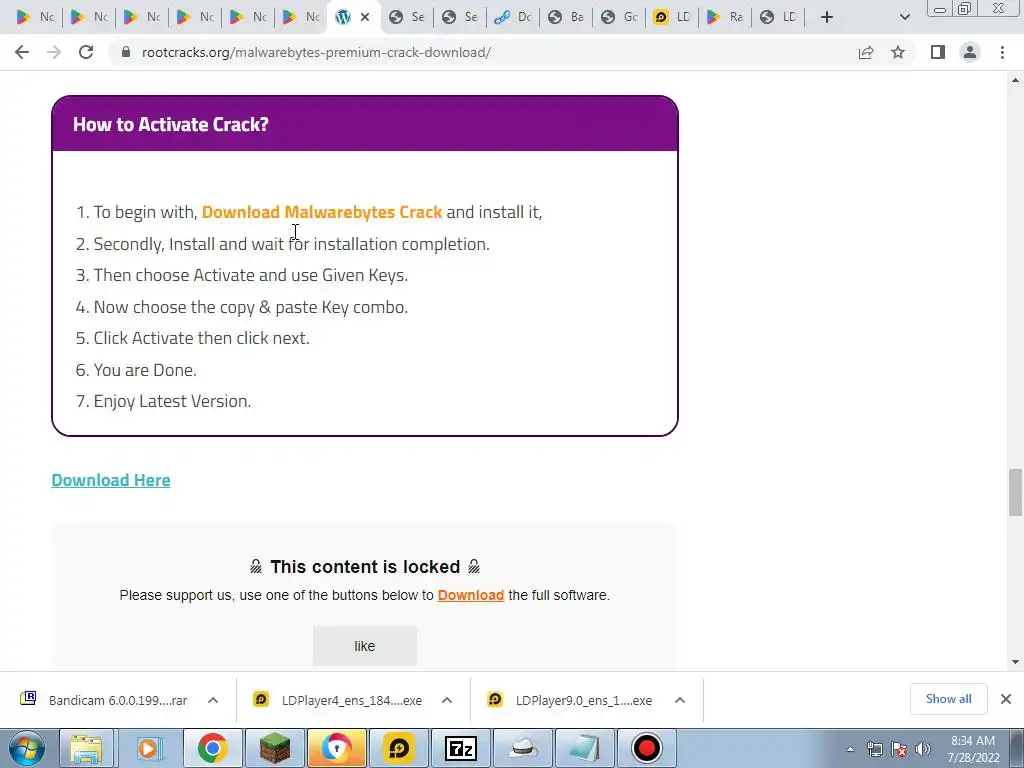The image size is (1024, 768).
Task: Launch the media player taskbar icon
Action: [x=148, y=748]
